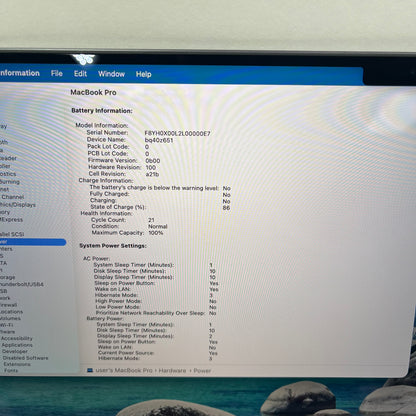Select Fibre Channel in the sidebar
The height and width of the screenshot is (416, 416).
click(x=12, y=197)
